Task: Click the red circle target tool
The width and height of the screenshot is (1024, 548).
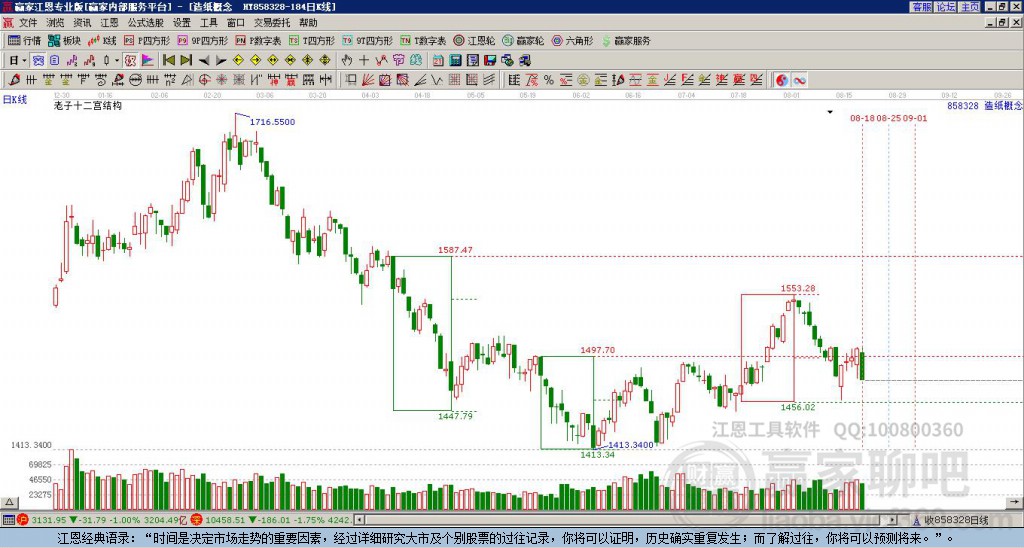Action: [x=204, y=80]
